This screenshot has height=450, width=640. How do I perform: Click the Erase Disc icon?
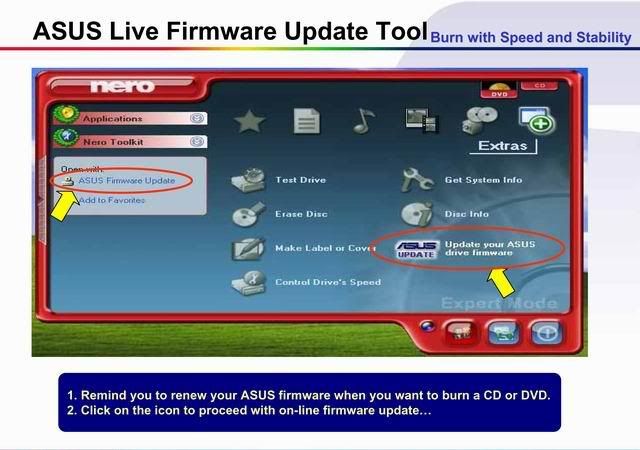pyautogui.click(x=249, y=214)
